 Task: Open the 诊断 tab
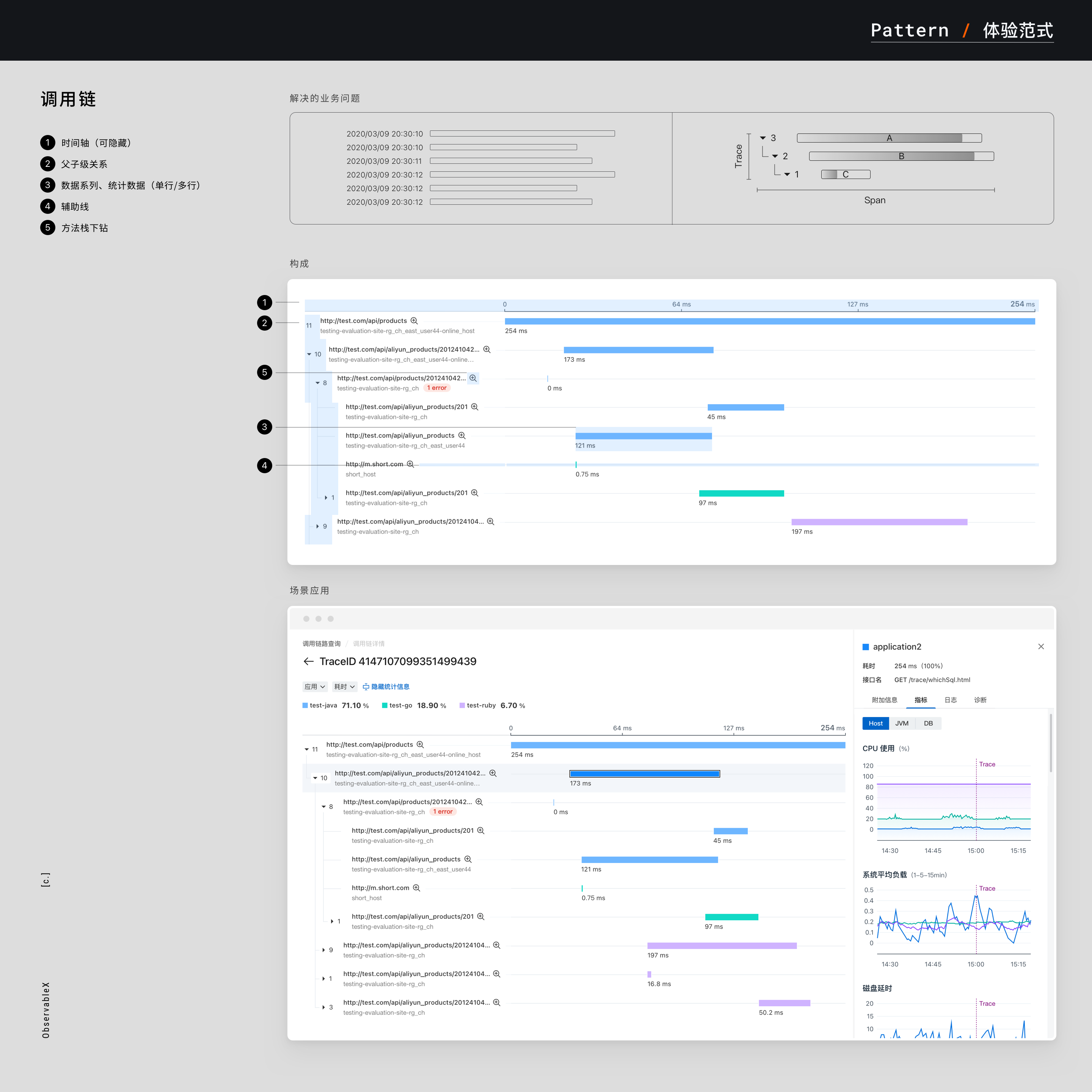pos(980,700)
